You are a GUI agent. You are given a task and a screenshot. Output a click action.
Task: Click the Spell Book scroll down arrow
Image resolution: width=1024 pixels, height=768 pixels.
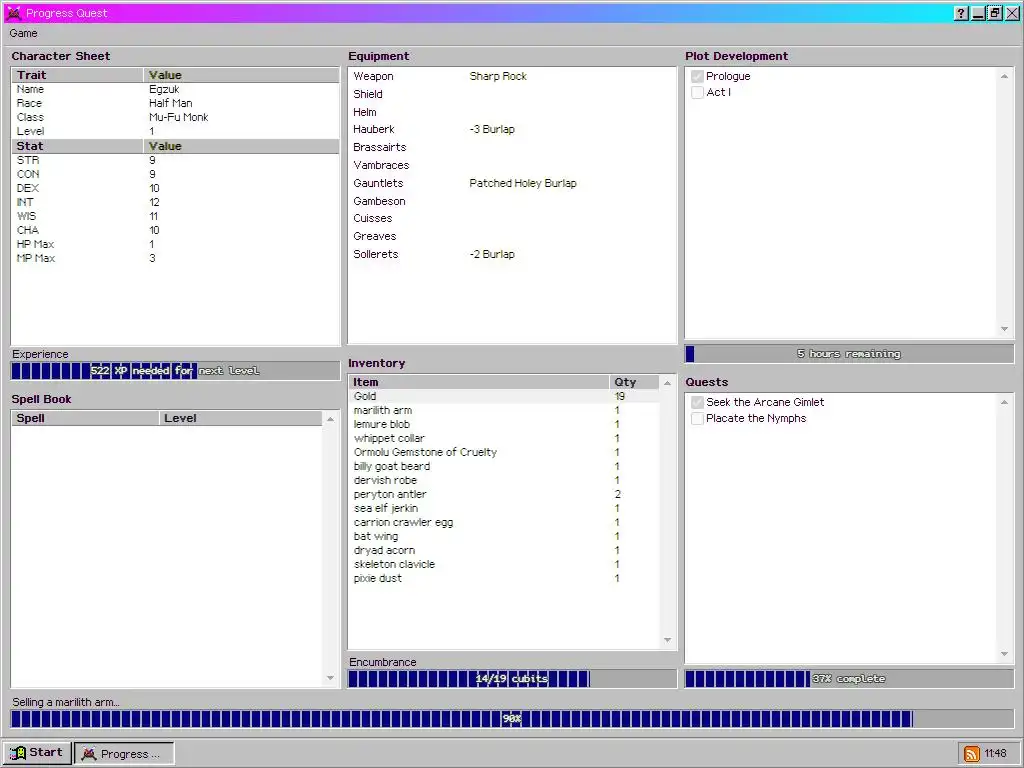[x=330, y=678]
